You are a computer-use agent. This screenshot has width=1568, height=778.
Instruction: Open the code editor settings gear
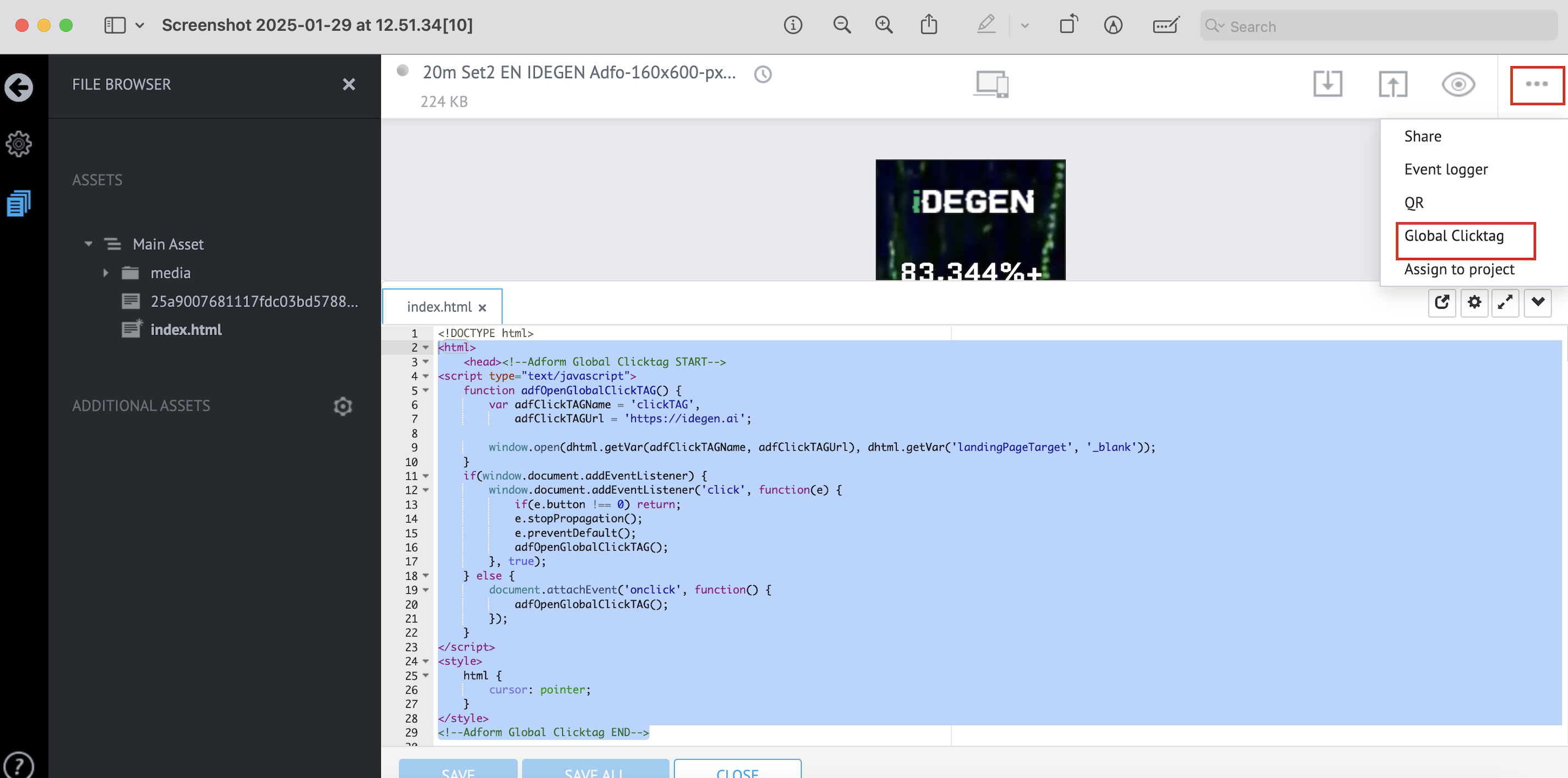[x=1474, y=303]
